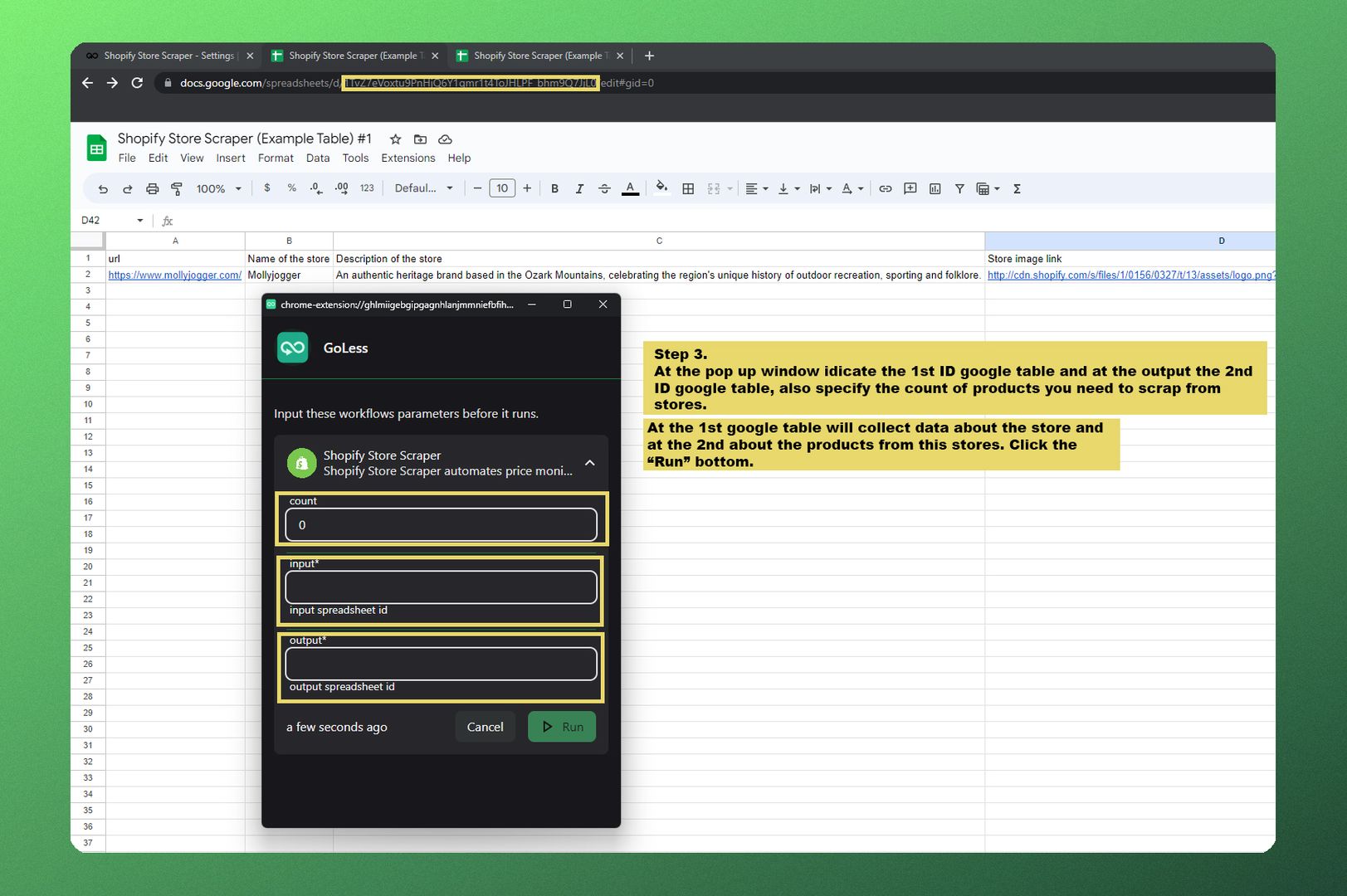Click the mollyjogger.com link in cell A2
This screenshot has height=896, width=1347.
[174, 275]
